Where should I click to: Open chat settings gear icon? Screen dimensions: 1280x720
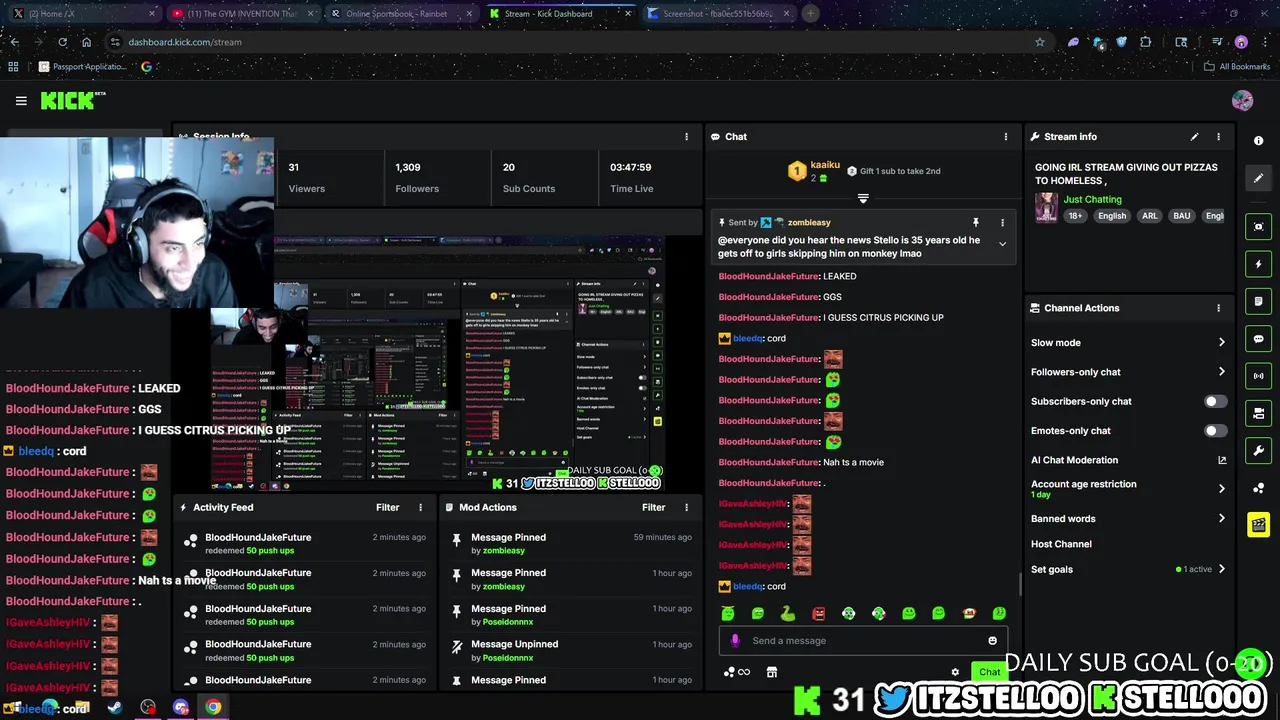(x=955, y=672)
